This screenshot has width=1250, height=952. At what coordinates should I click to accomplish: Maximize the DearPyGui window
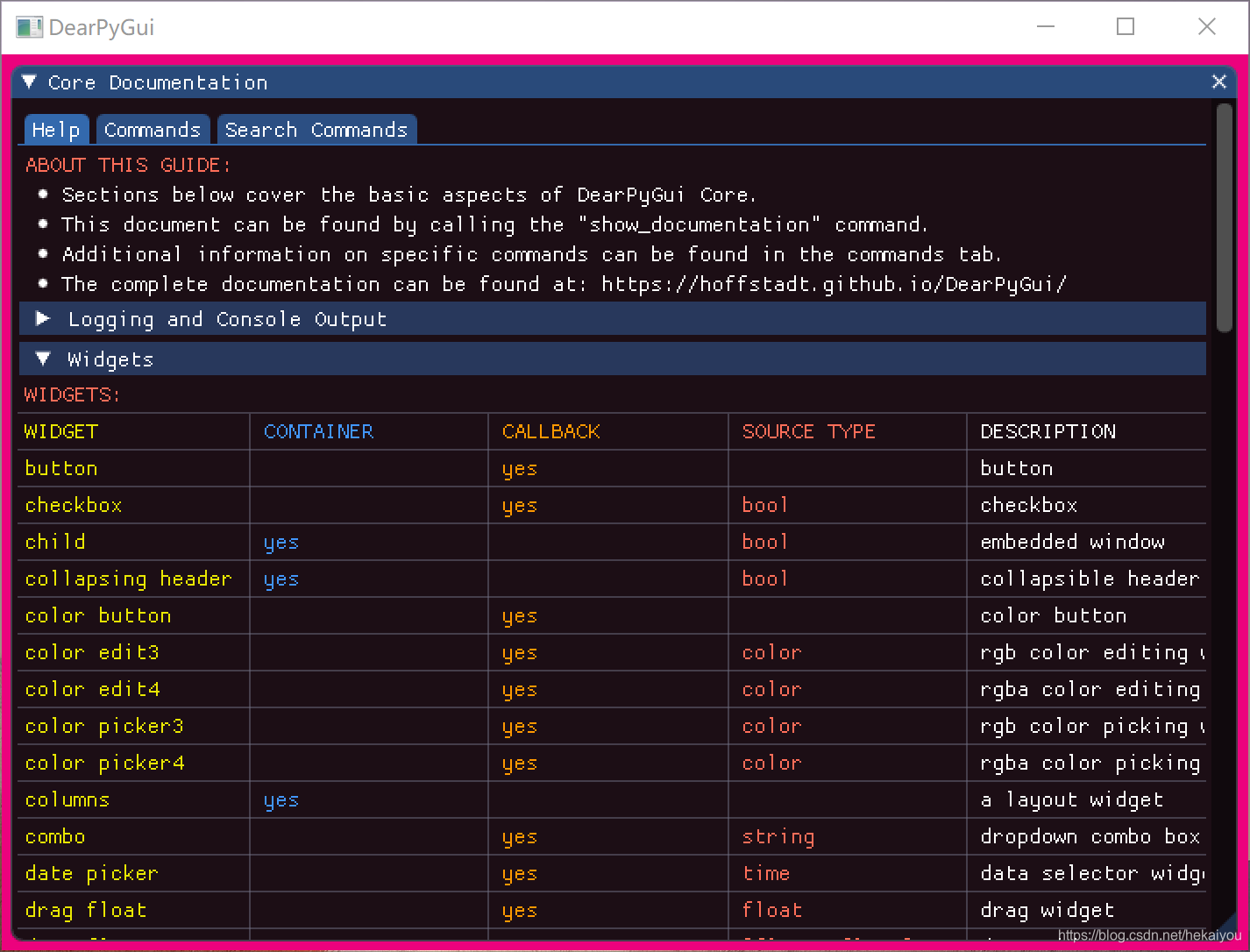(1126, 27)
